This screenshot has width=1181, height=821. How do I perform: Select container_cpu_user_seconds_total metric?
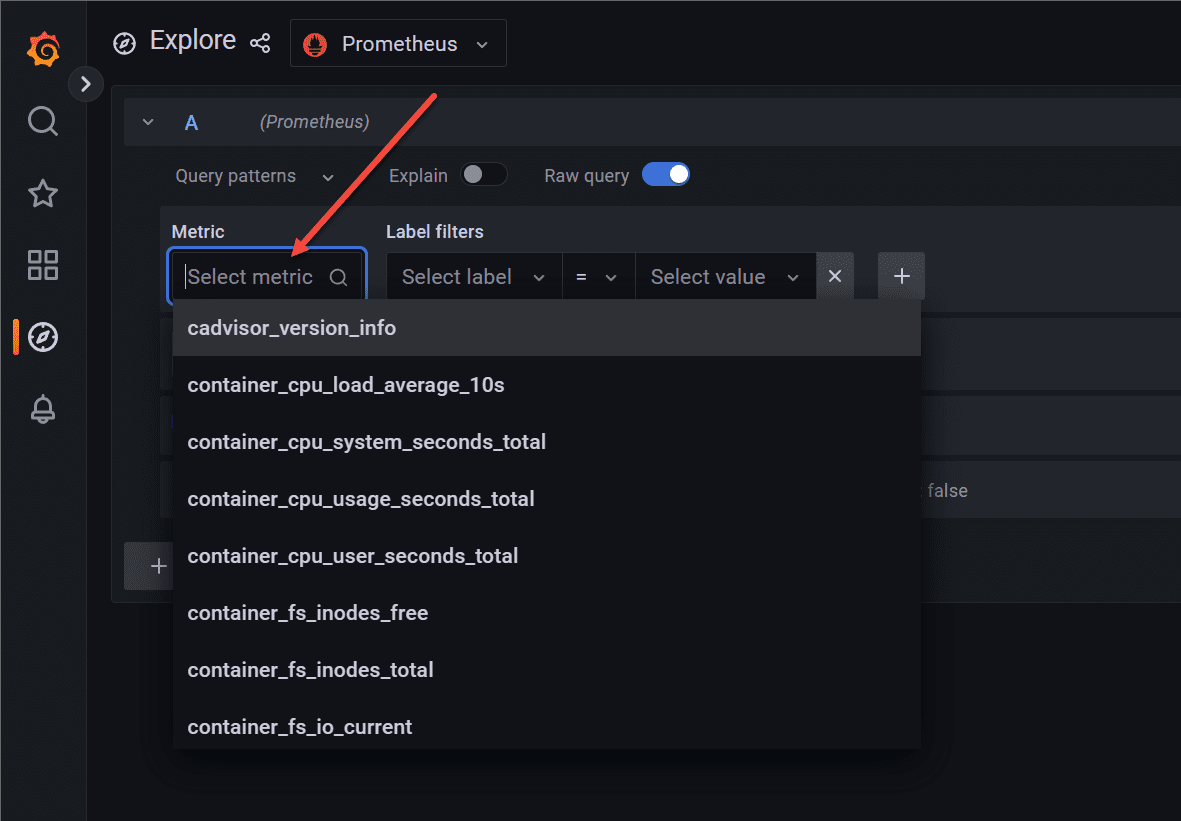pos(547,556)
